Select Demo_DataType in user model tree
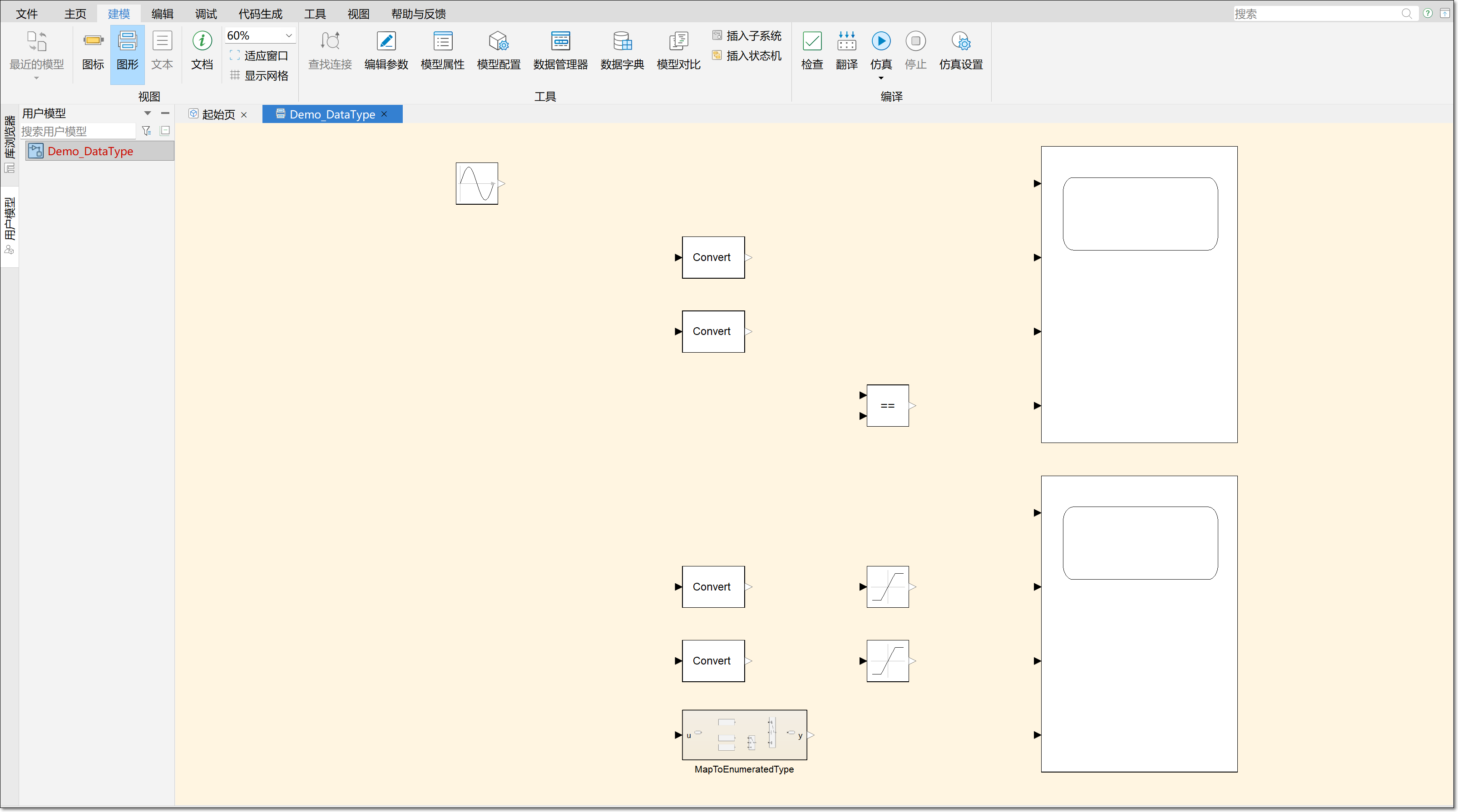 (99, 151)
